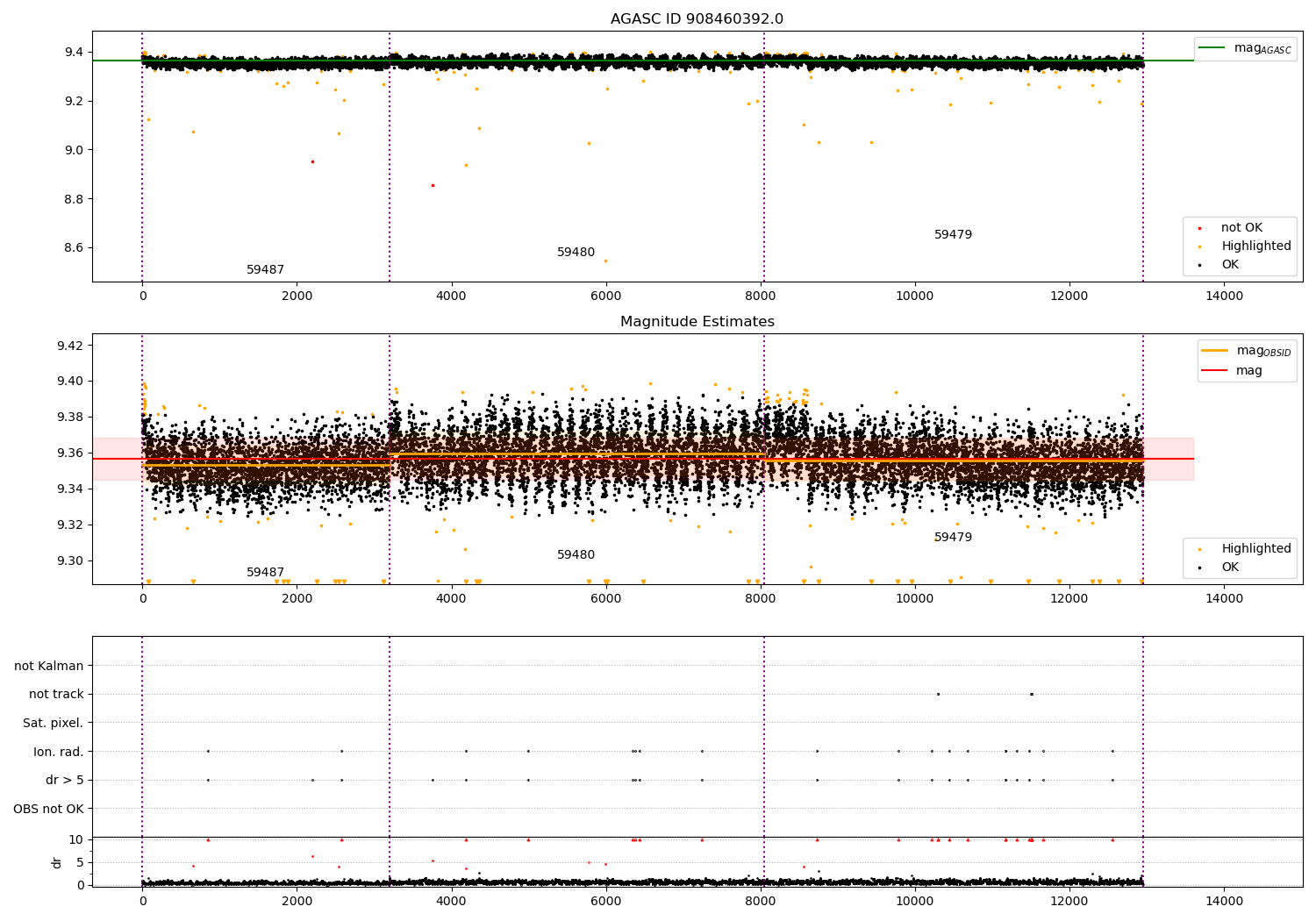
Task: Click the 9.0 y-axis tick in top plot
Action: pyautogui.click(x=74, y=150)
